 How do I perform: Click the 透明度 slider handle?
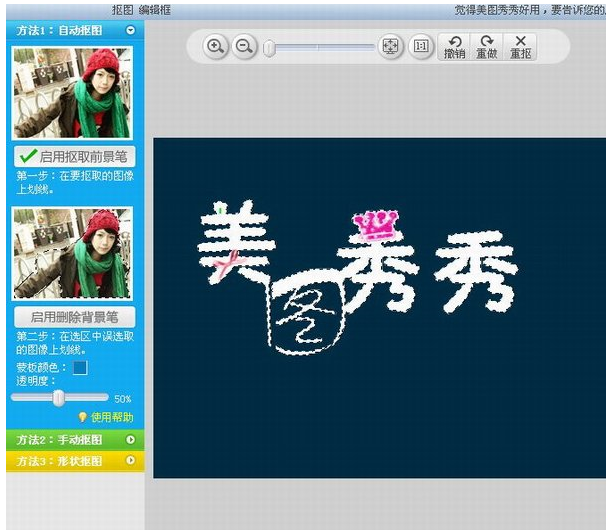coord(59,398)
